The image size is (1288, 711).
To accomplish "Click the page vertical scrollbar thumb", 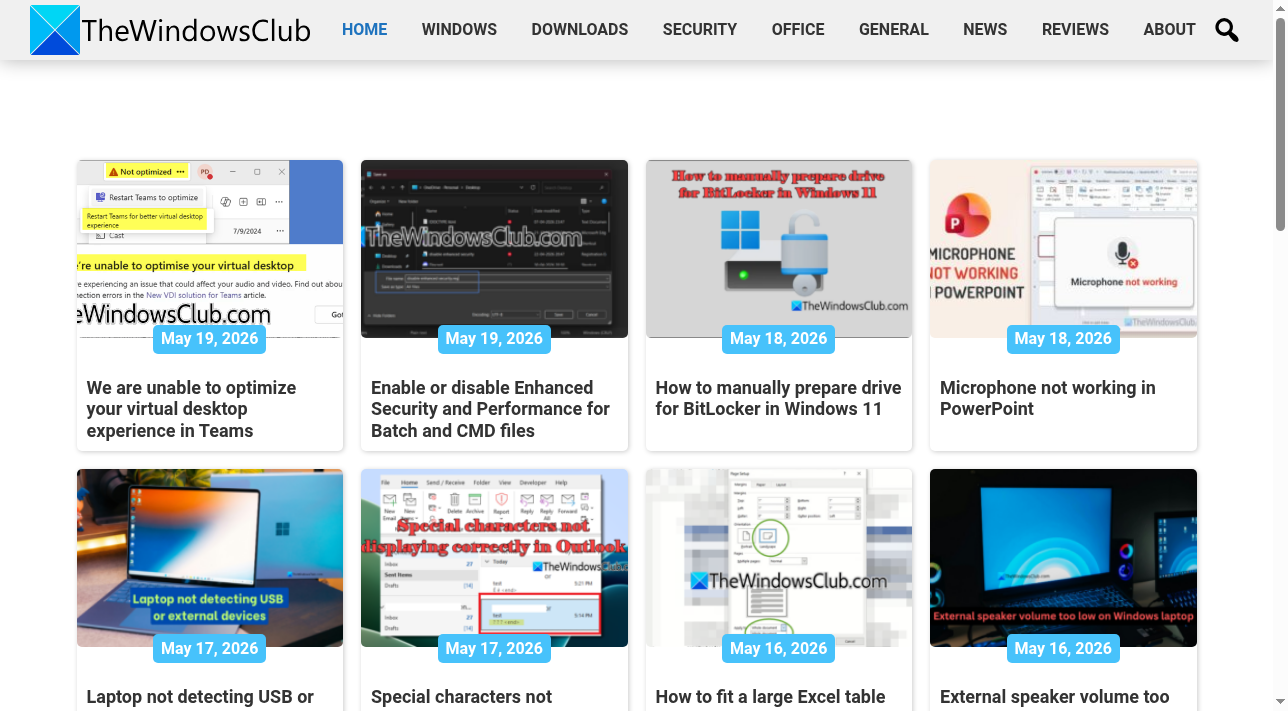I will click(1280, 125).
